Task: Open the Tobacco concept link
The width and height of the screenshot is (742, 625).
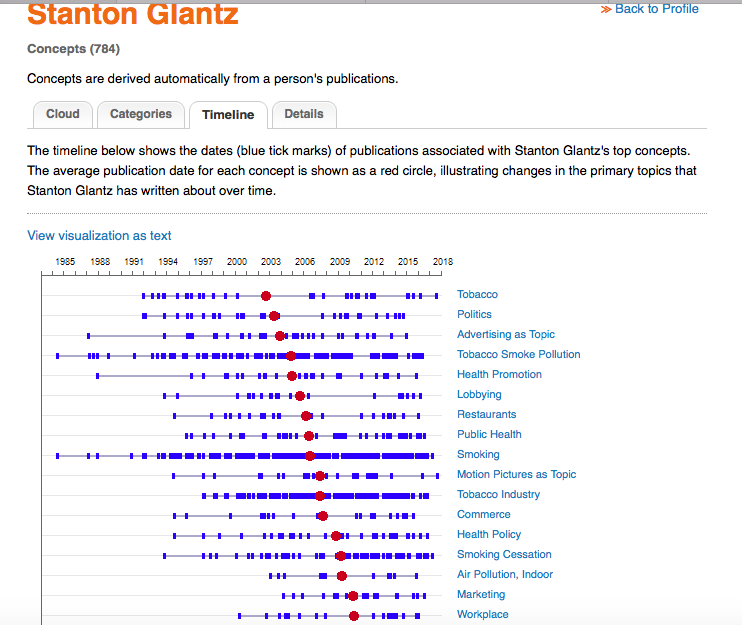Action: 477,295
